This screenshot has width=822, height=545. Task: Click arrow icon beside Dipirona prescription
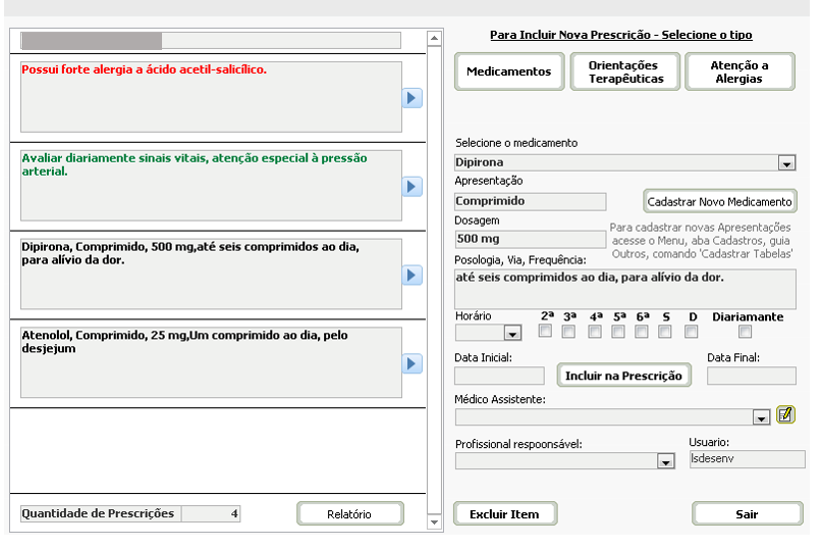click(x=412, y=274)
